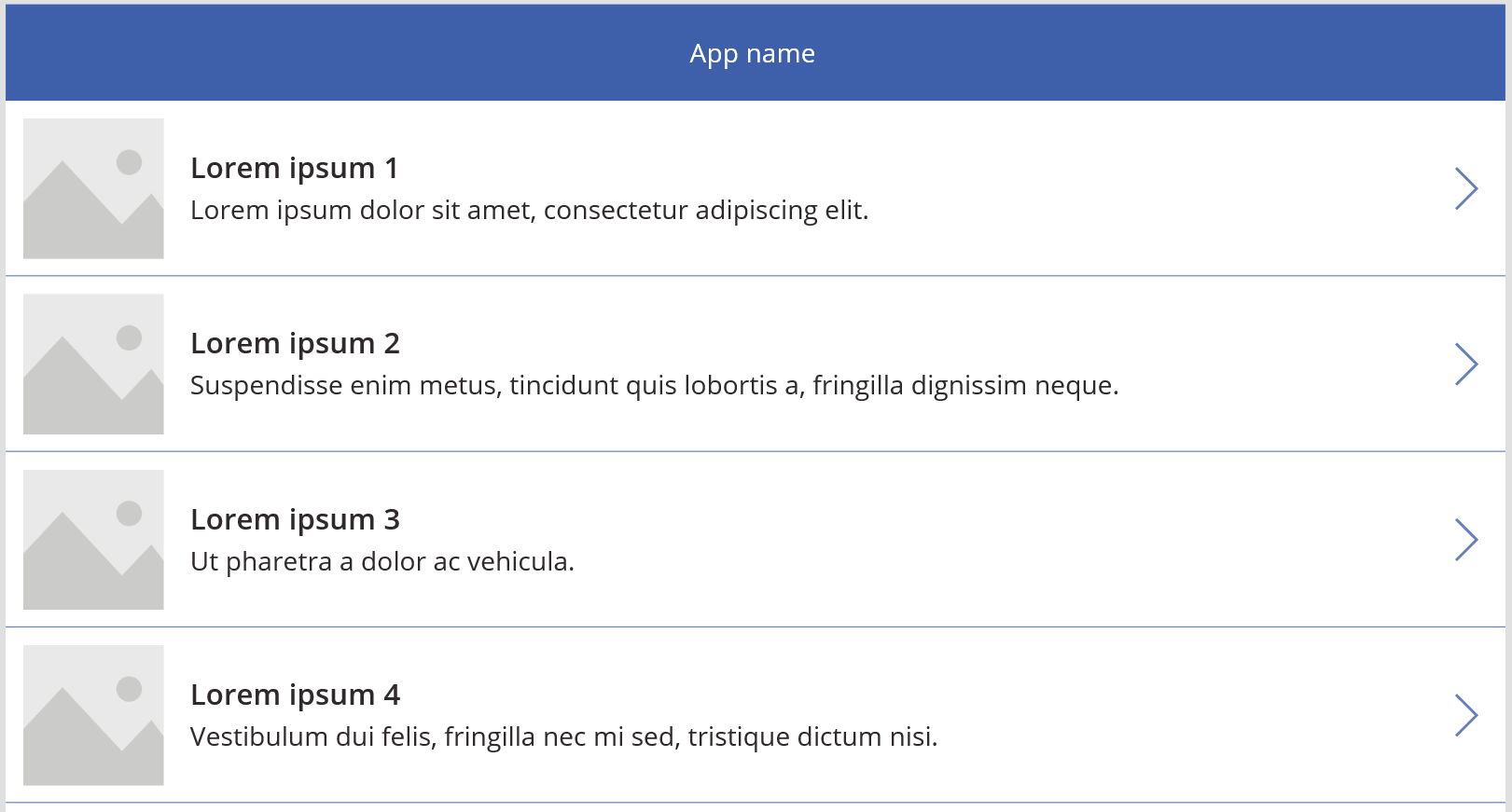
Task: Click the image thumbnail for Lorem ipsum 2
Action: pyautogui.click(x=93, y=364)
